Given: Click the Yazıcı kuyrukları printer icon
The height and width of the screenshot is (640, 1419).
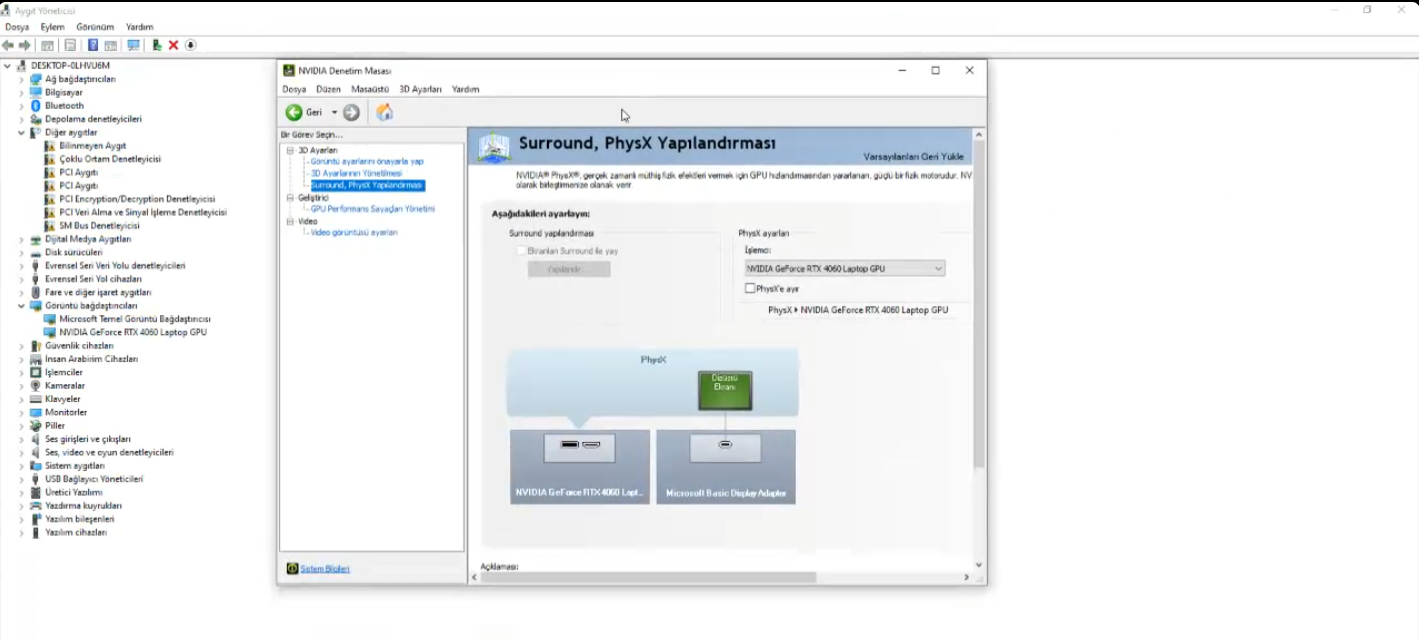Looking at the screenshot, I should coord(35,506).
